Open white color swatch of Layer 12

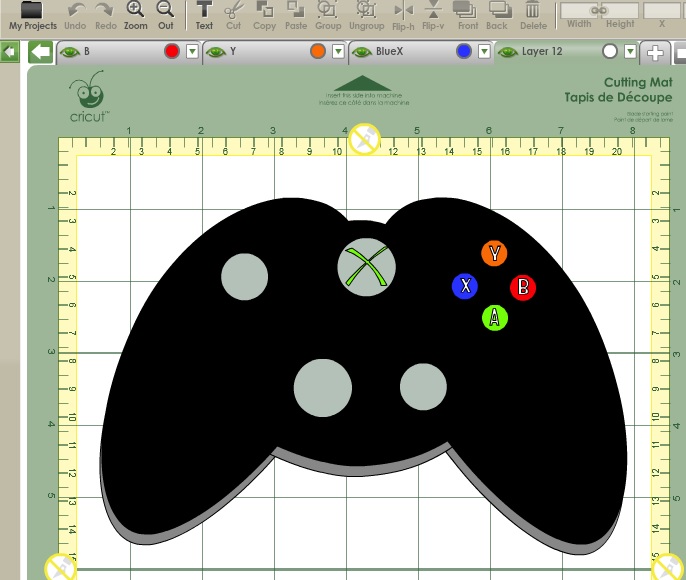pyautogui.click(x=609, y=51)
